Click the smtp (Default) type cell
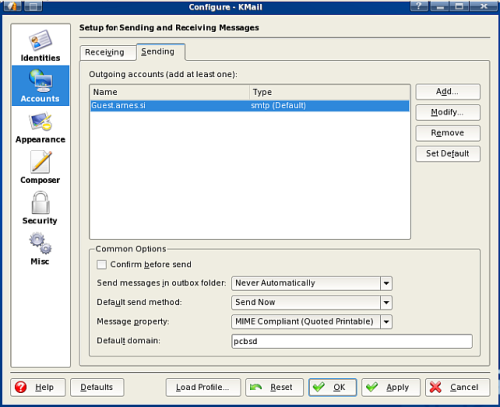Image resolution: width=500 pixels, height=407 pixels. pos(278,106)
